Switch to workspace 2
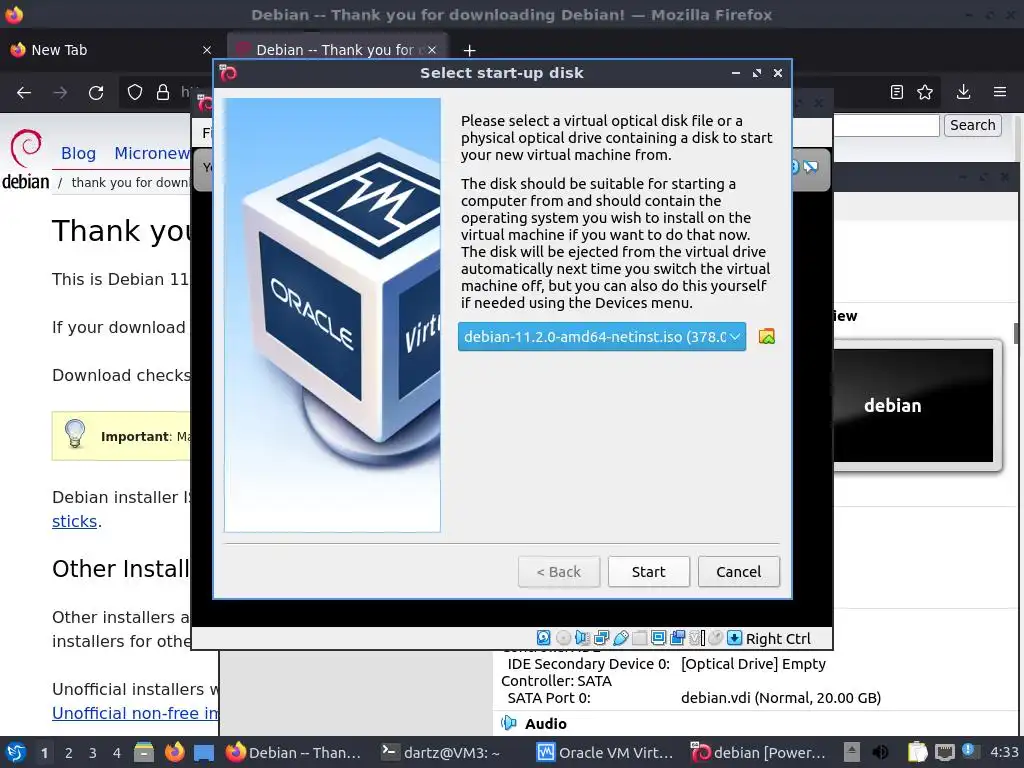This screenshot has width=1024, height=768. tap(69, 753)
